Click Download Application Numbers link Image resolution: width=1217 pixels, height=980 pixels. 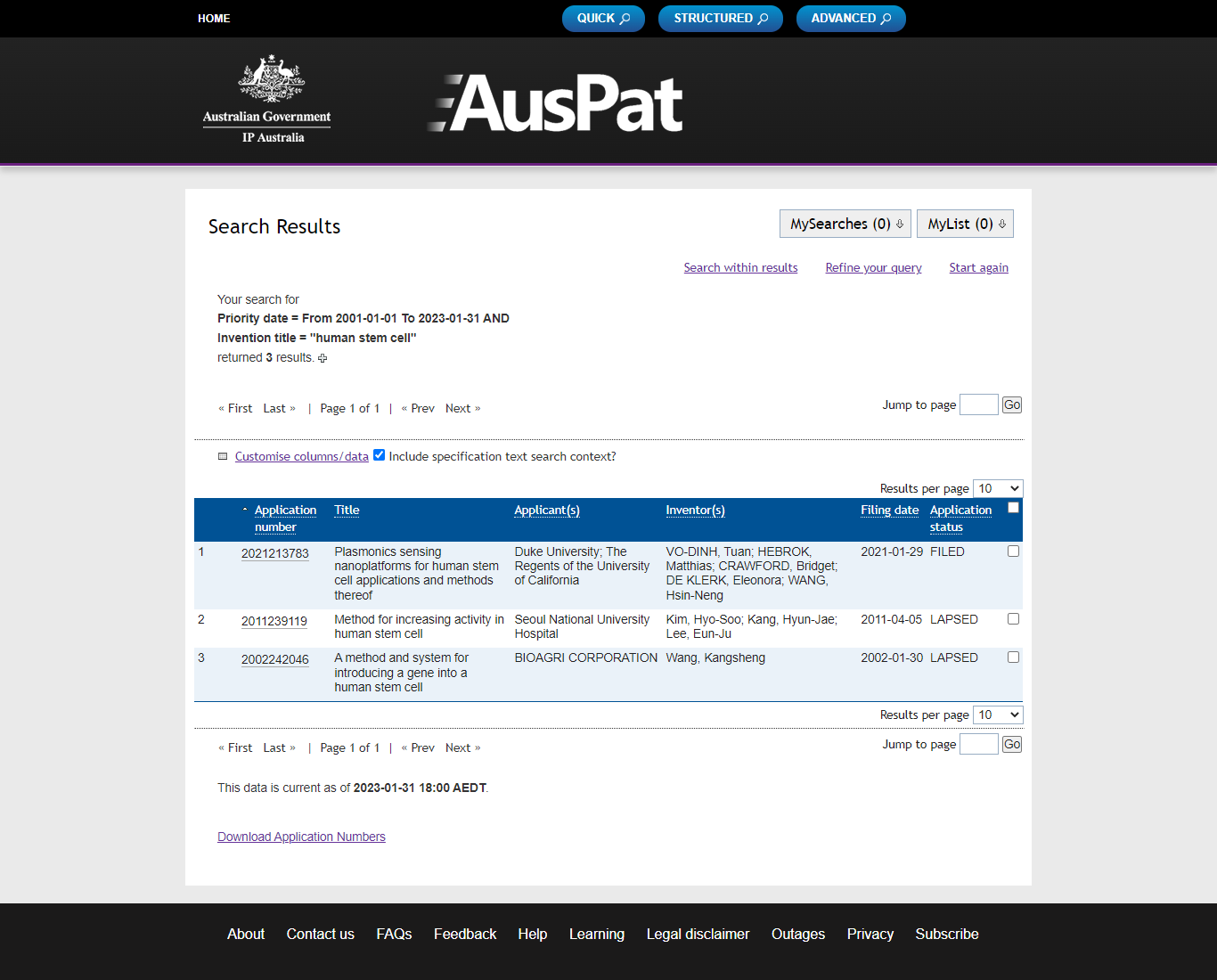click(x=301, y=837)
